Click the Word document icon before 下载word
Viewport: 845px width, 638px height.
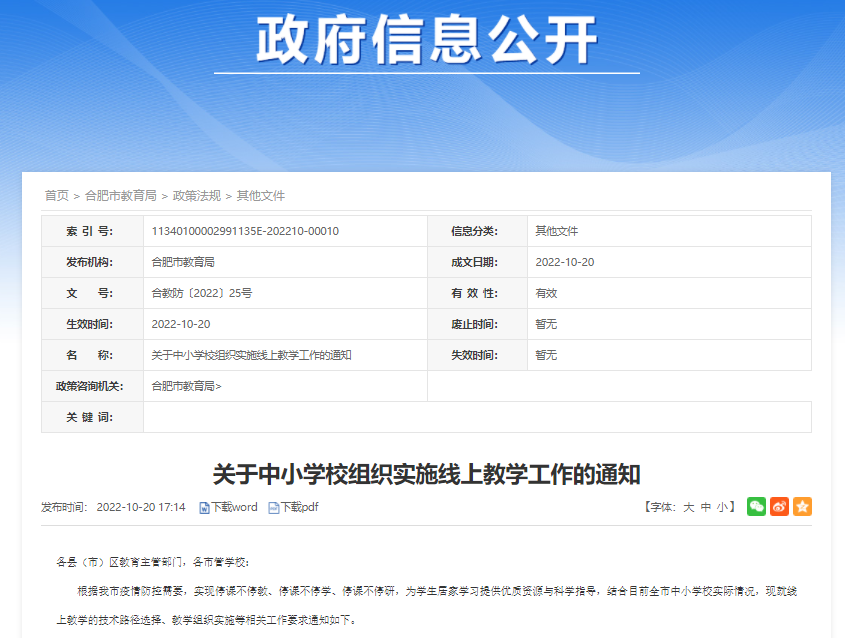pyautogui.click(x=204, y=508)
